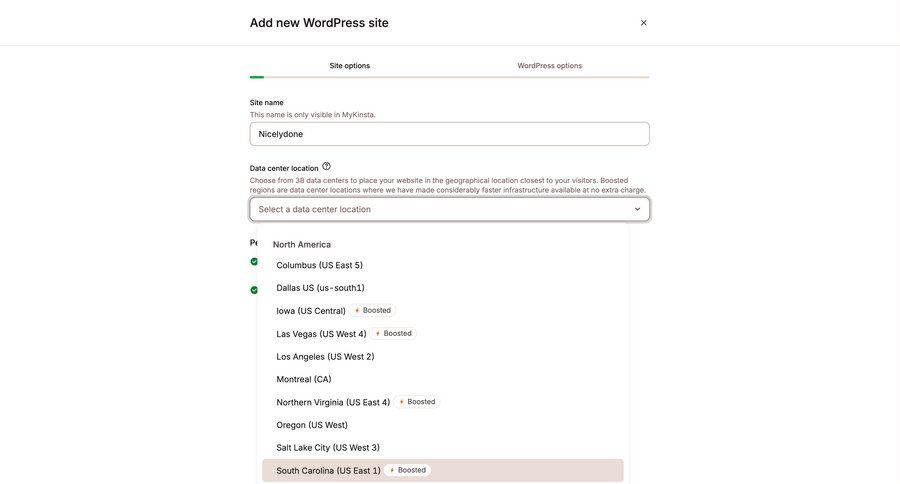Close the Add new WordPress site dialog
Viewport: 900px width, 484px height.
pyautogui.click(x=644, y=23)
